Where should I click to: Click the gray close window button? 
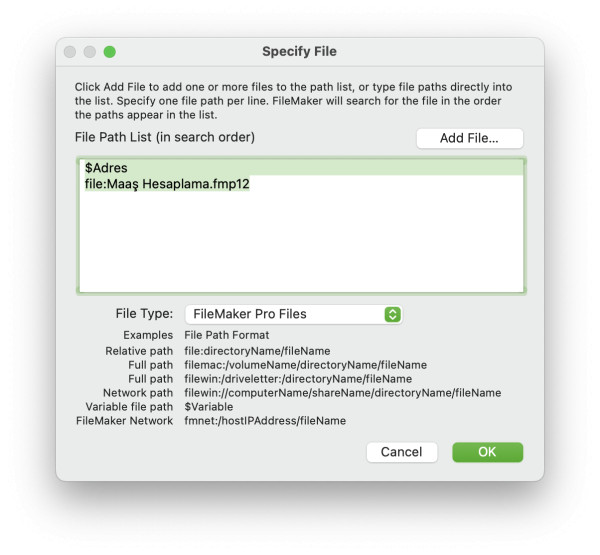pos(70,52)
